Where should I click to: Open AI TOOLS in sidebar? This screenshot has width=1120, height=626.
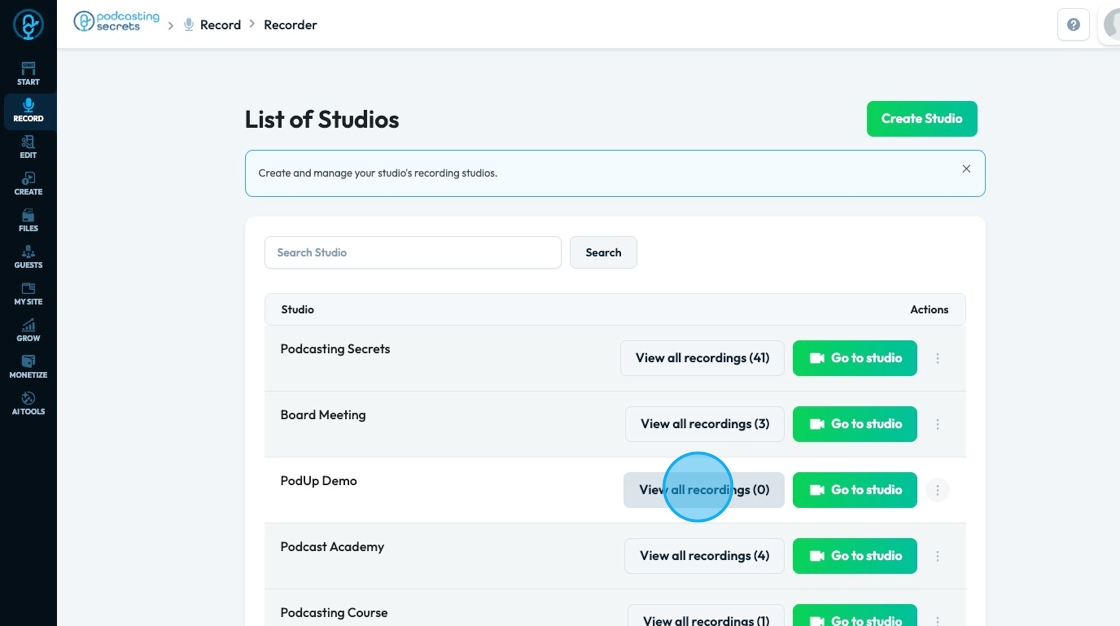point(28,403)
